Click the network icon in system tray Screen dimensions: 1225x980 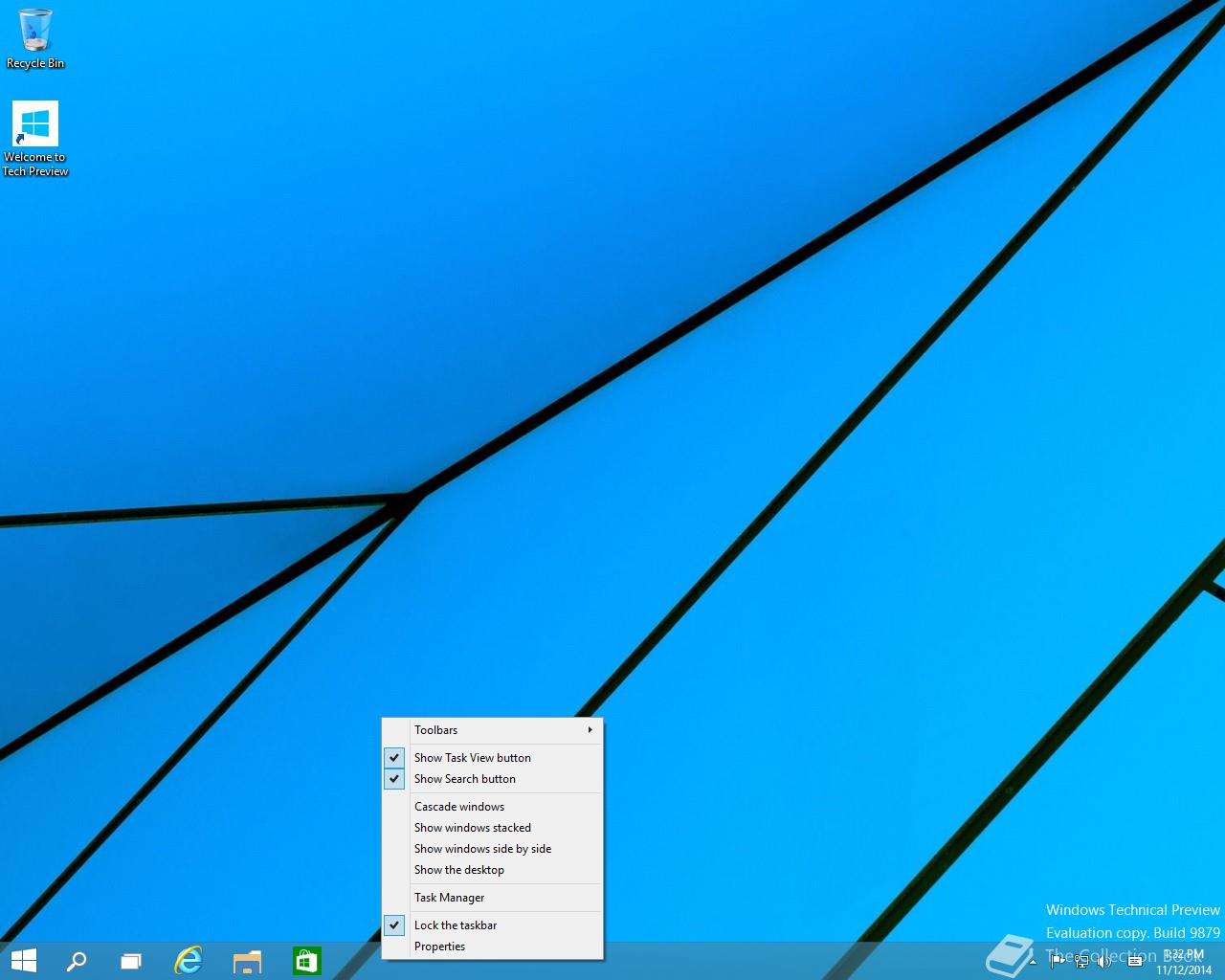tap(1081, 961)
